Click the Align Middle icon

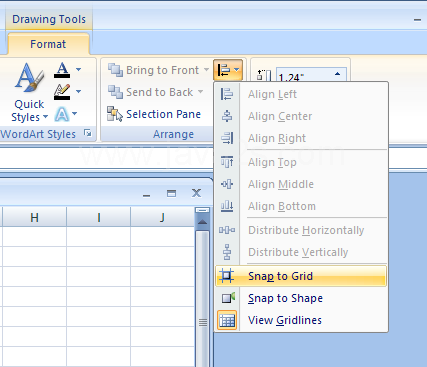pyautogui.click(x=227, y=184)
